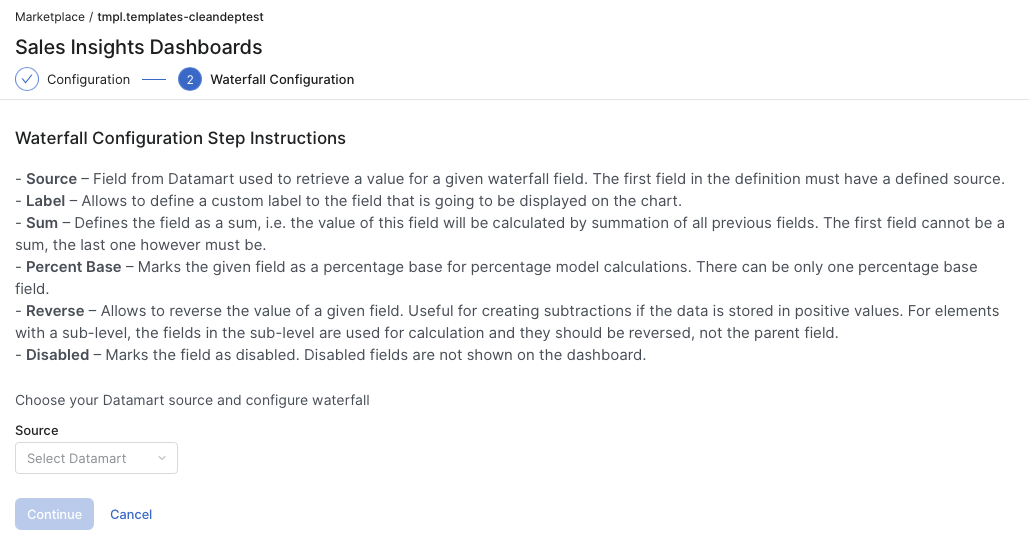Click the 'Choose your Datamart source' text

coord(192,400)
